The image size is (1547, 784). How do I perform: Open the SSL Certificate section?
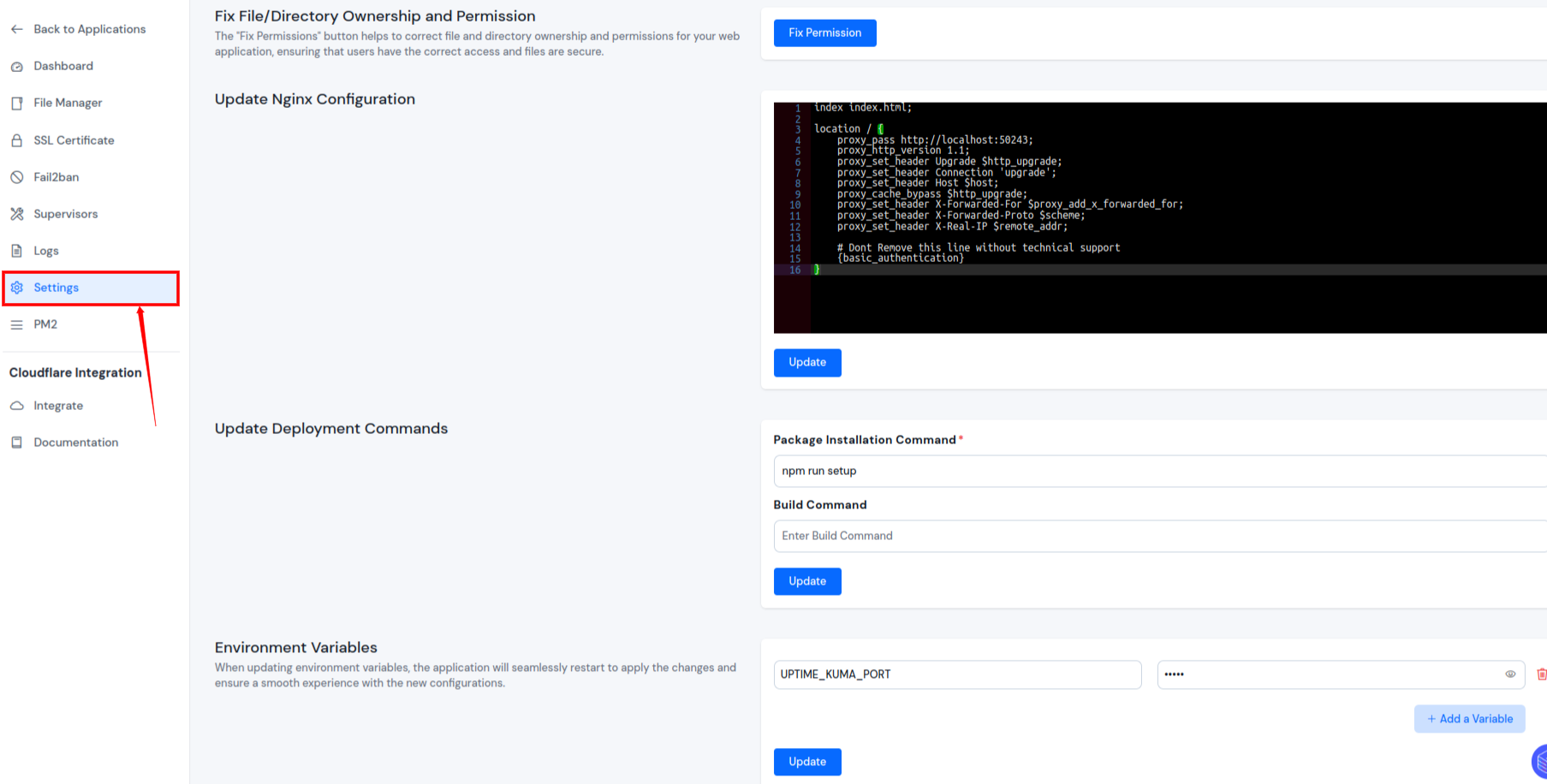click(x=74, y=140)
